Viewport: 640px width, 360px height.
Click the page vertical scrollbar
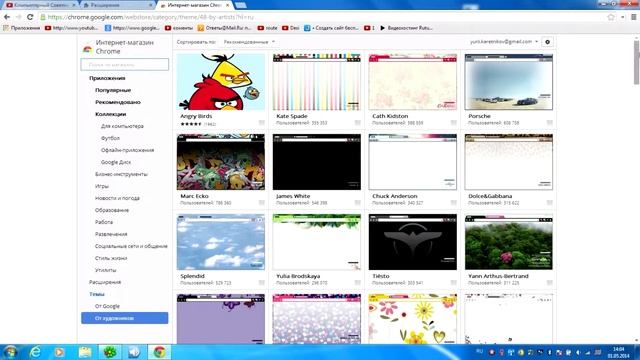636,63
